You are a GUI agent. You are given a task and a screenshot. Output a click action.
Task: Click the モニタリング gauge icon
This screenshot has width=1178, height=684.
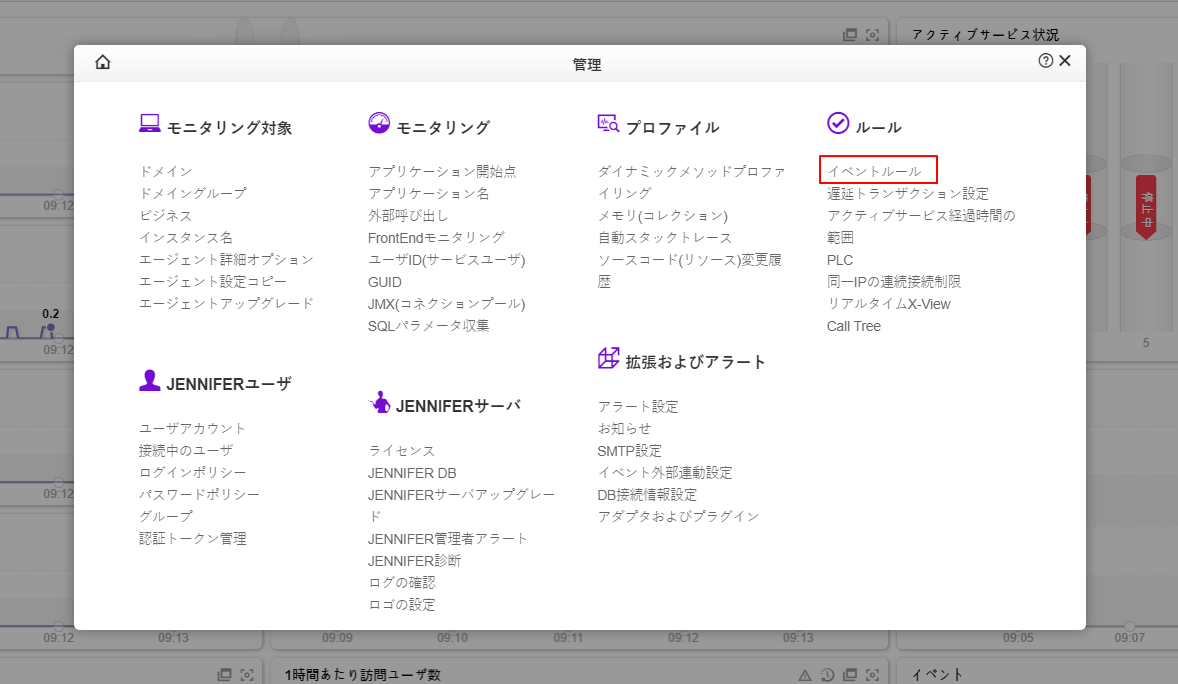pyautogui.click(x=379, y=123)
